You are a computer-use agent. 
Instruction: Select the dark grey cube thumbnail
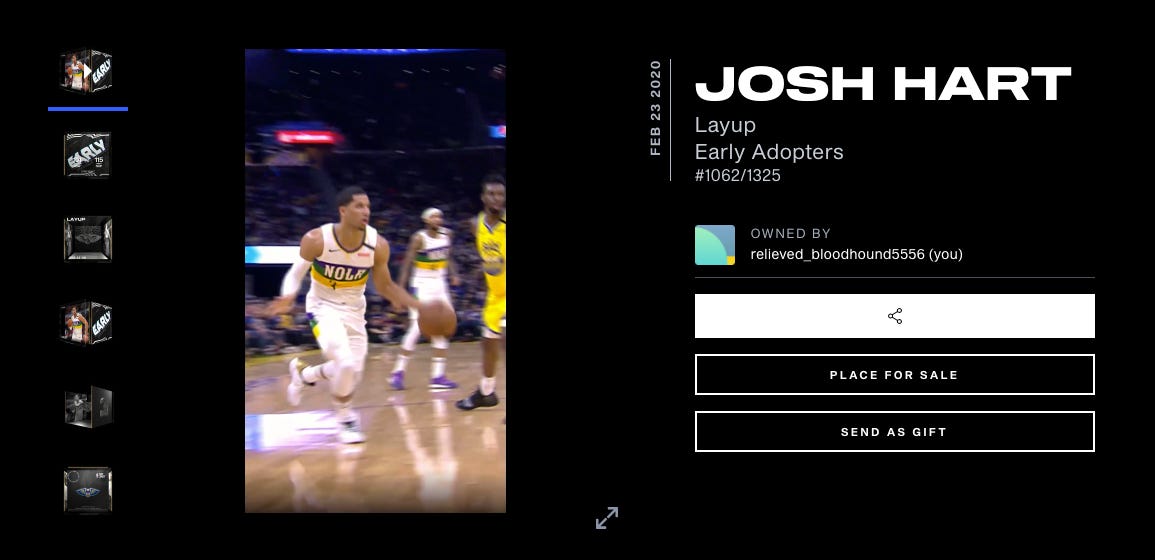[88, 407]
